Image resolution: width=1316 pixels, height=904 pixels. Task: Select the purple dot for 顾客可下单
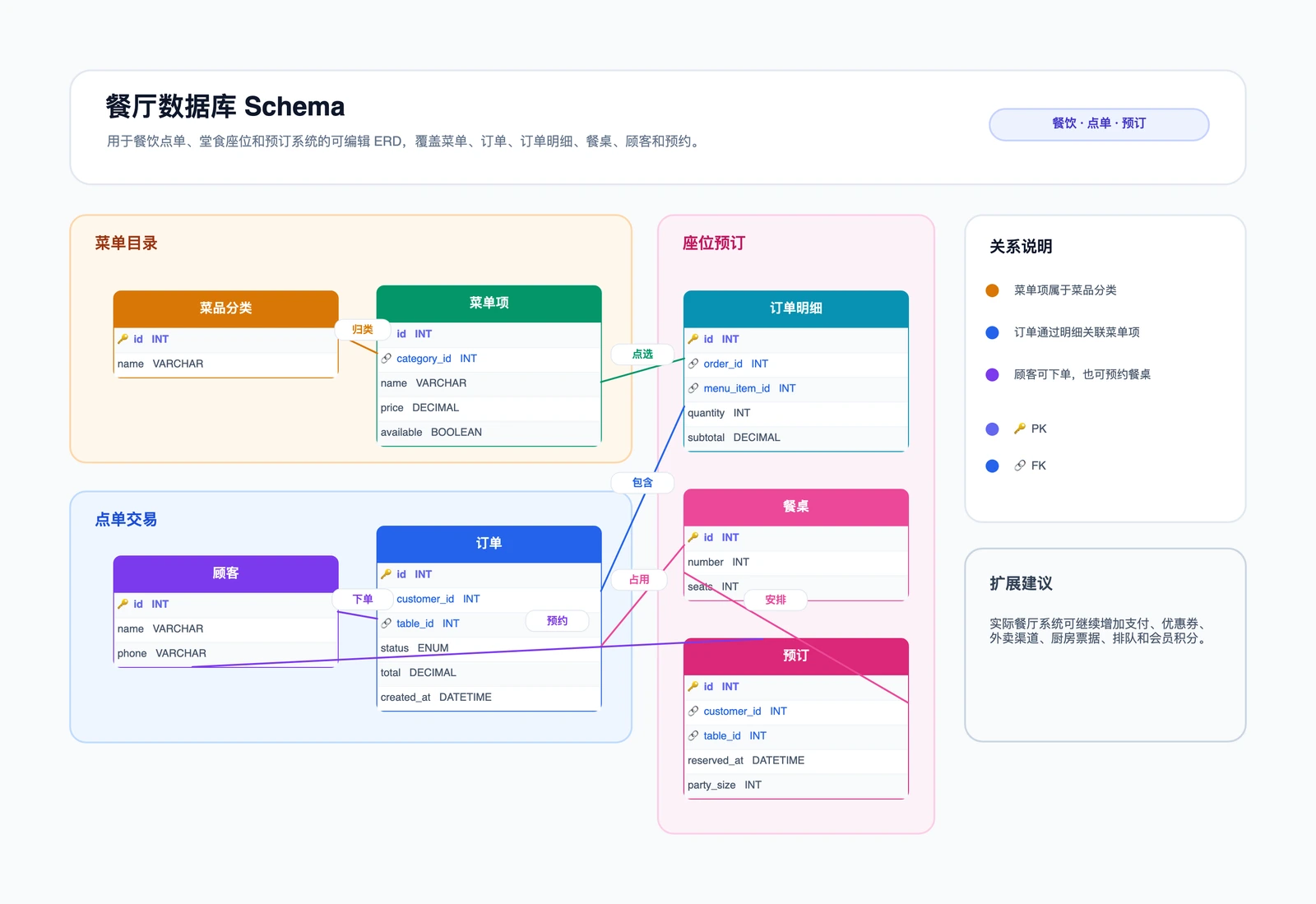click(x=992, y=374)
